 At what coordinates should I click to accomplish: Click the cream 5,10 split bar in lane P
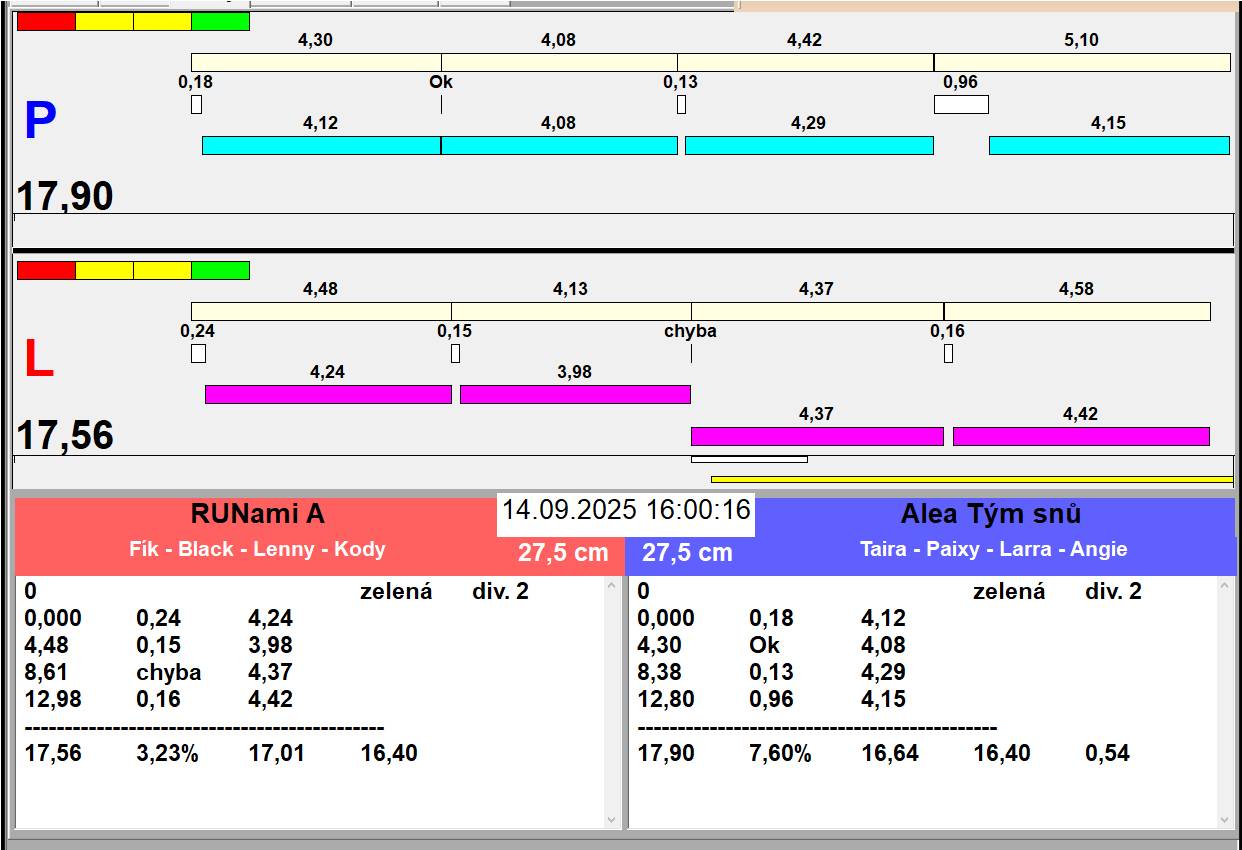click(x=1081, y=62)
